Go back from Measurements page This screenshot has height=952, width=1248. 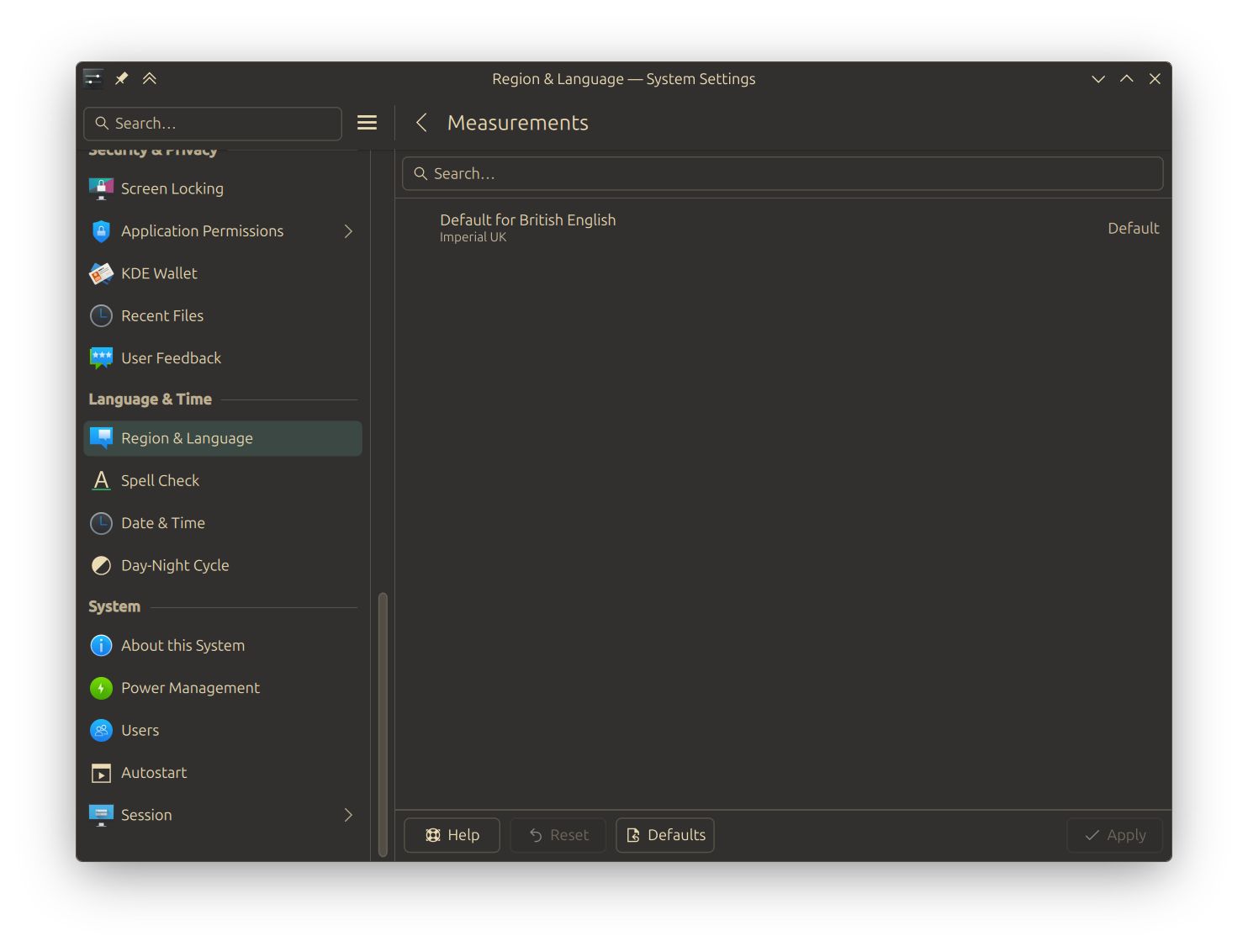click(421, 123)
